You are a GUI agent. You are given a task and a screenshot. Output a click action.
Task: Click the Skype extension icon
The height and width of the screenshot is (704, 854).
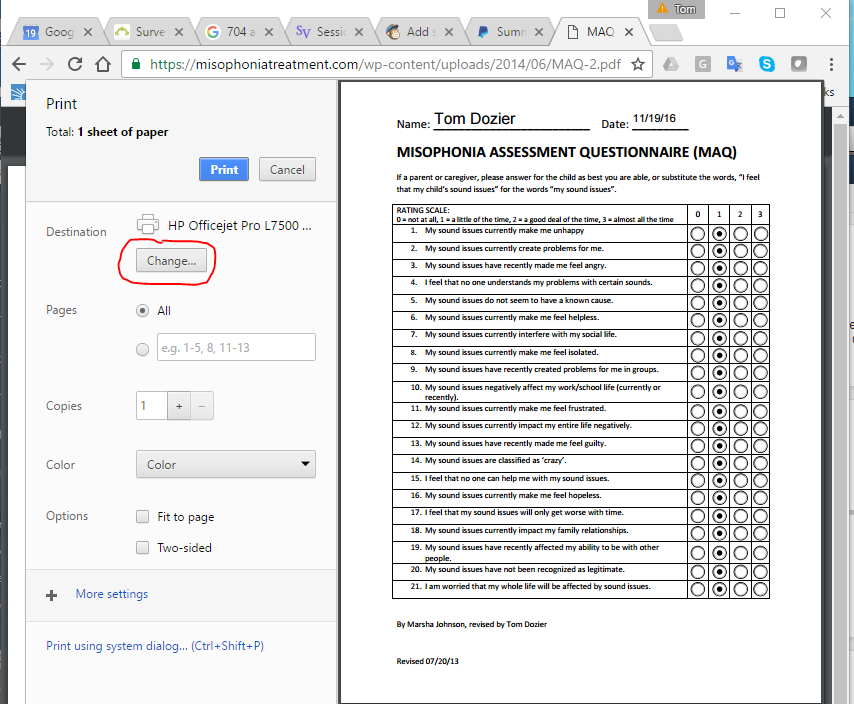pyautogui.click(x=767, y=64)
